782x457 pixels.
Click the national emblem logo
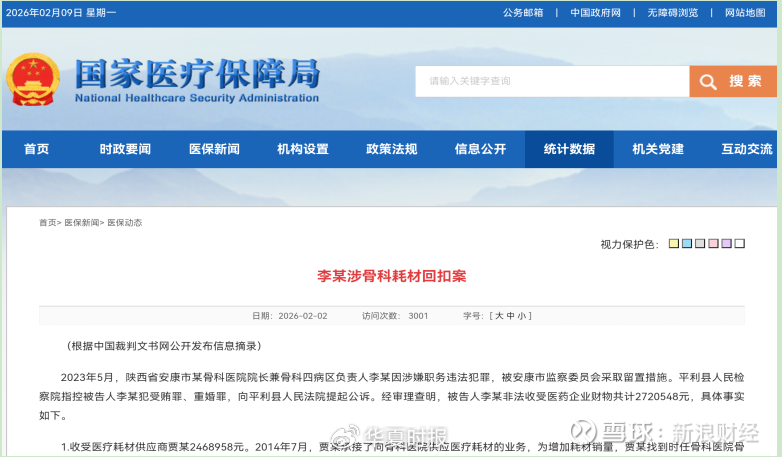[33, 80]
